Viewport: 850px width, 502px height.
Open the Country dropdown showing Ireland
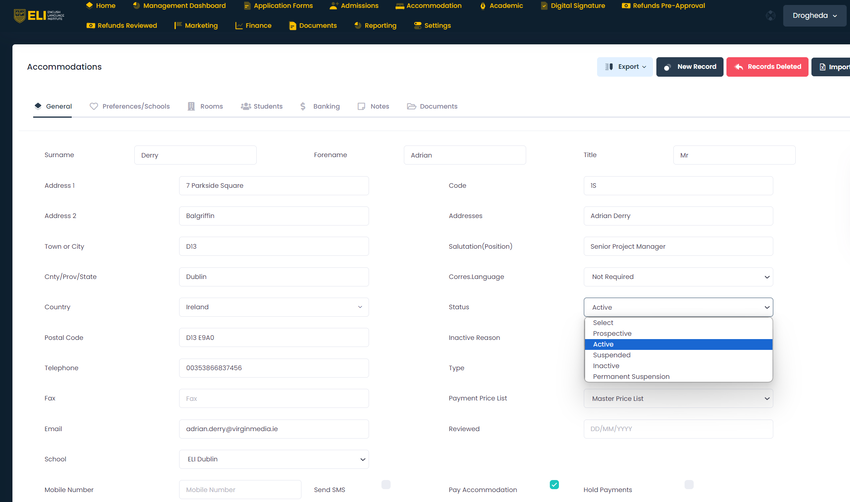(273, 307)
